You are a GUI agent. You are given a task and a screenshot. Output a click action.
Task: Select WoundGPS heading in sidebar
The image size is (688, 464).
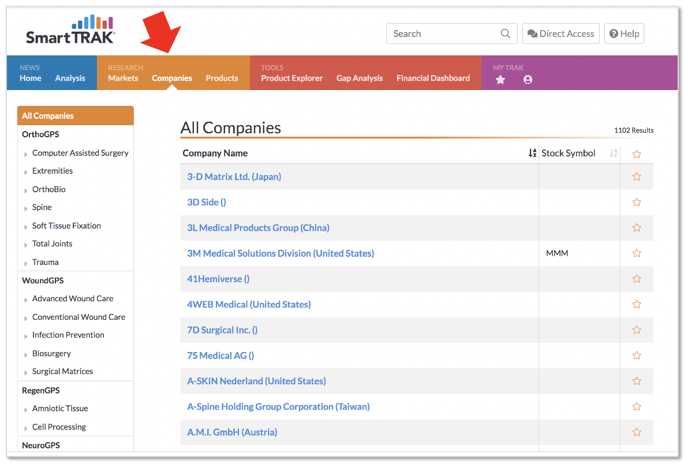43,281
